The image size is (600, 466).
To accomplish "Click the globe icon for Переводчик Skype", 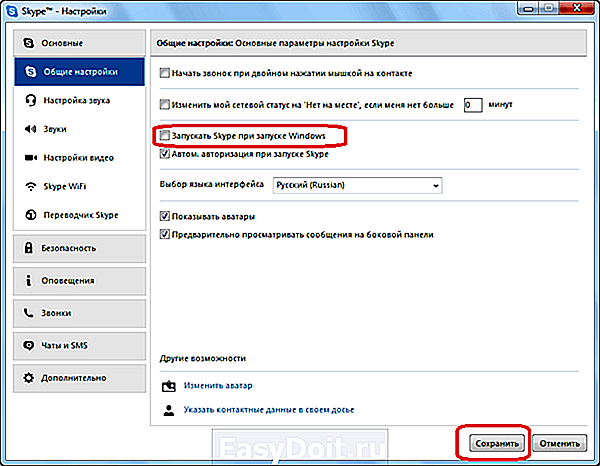I will [x=31, y=215].
